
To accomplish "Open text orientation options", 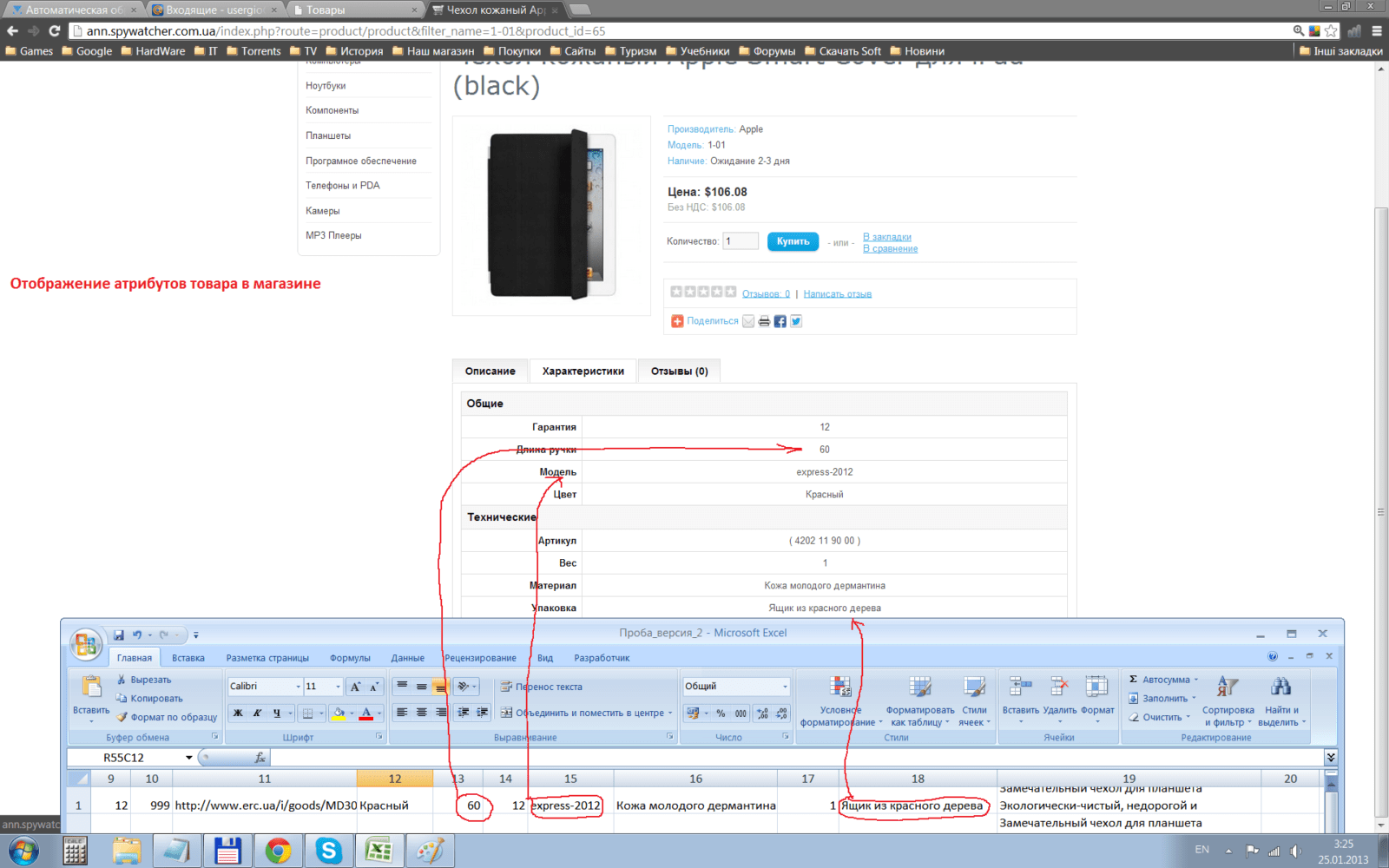I will 467,687.
